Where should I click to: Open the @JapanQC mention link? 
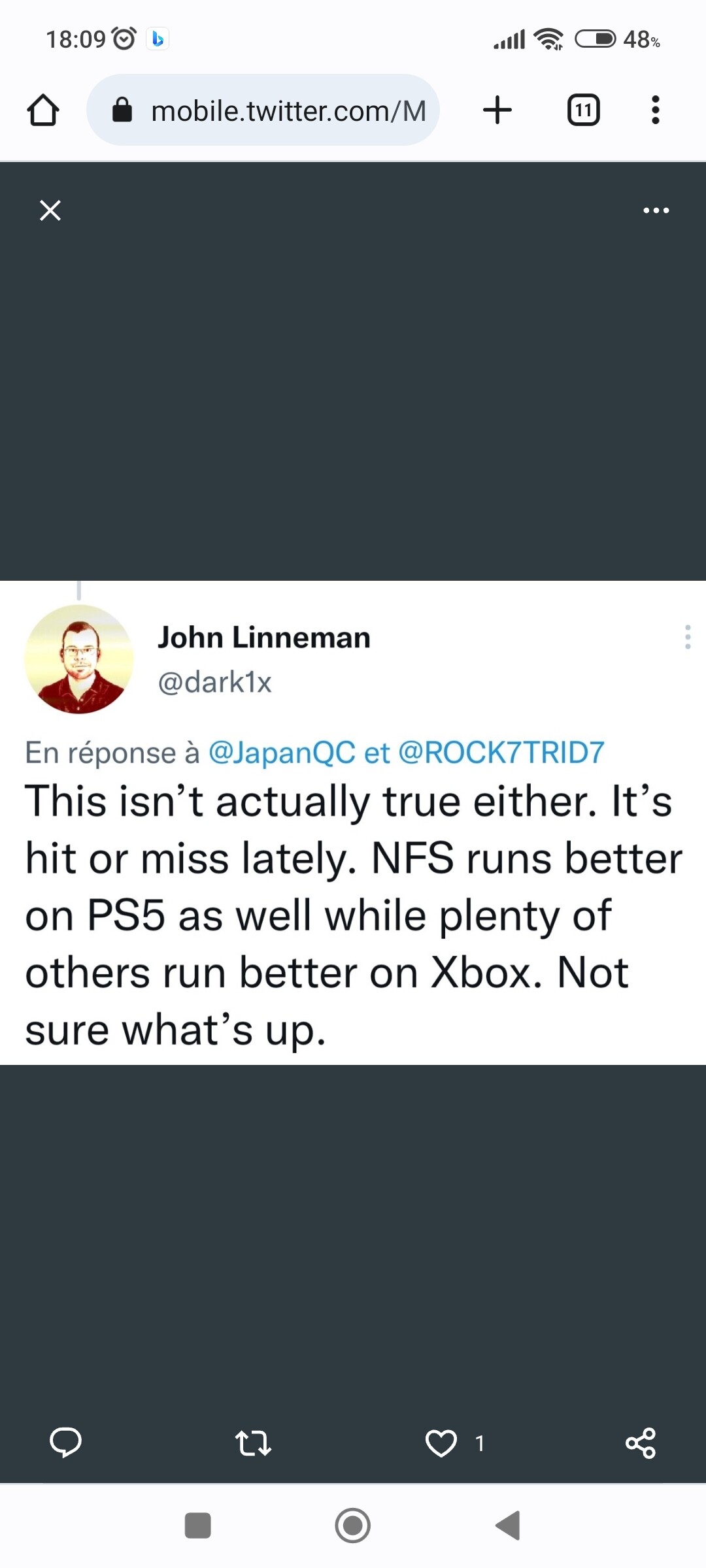(x=282, y=753)
